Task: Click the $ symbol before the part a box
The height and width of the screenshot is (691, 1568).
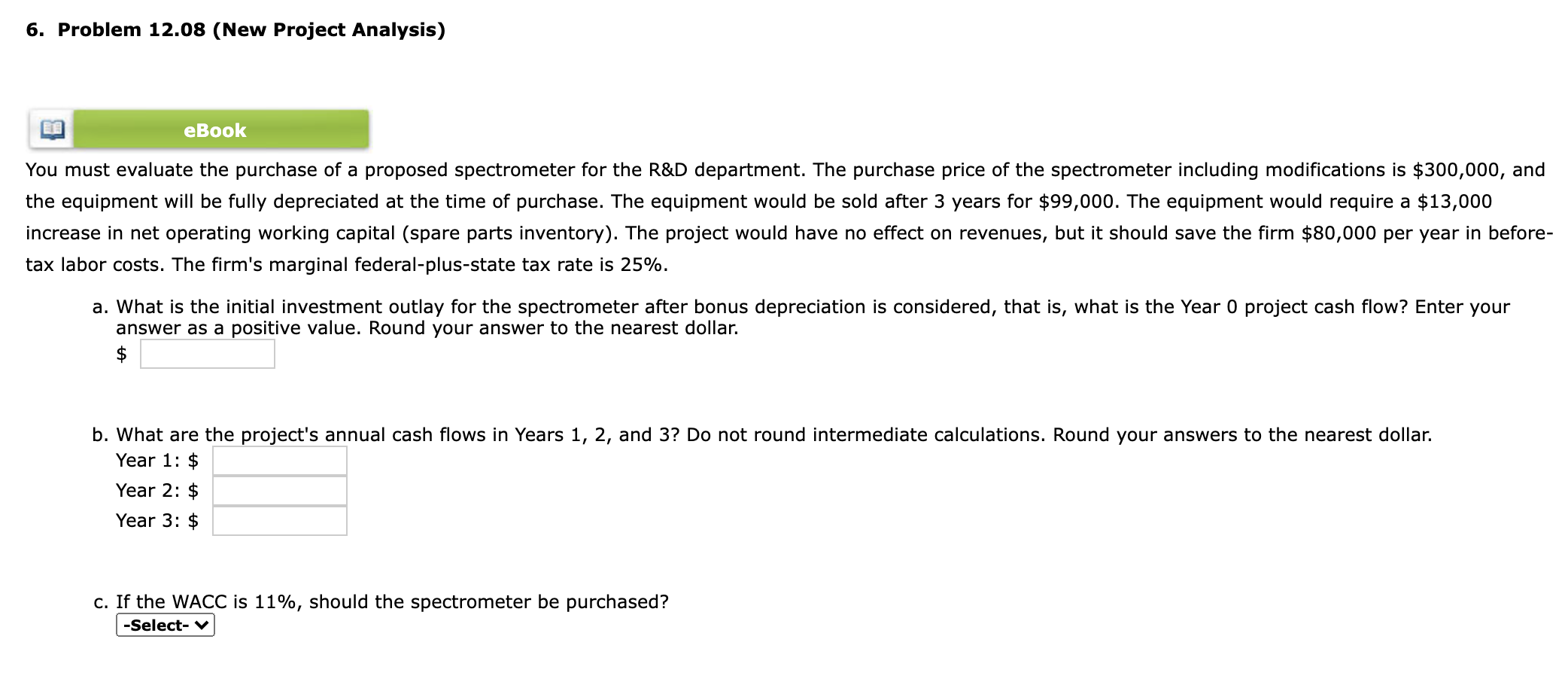Action: (x=121, y=352)
